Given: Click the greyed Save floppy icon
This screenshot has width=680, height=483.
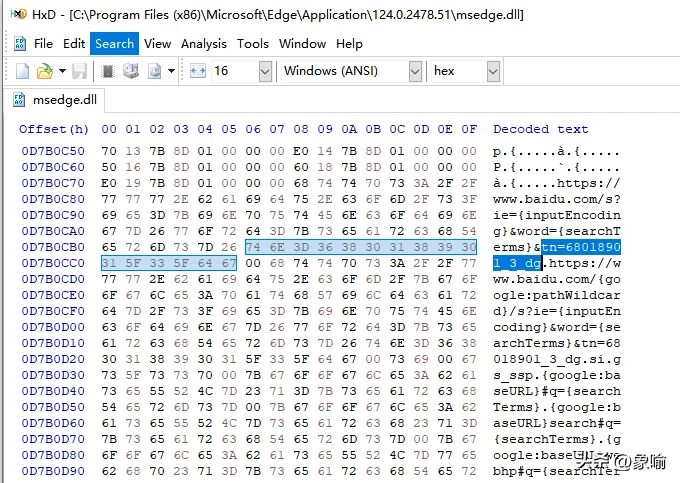Looking at the screenshot, I should [x=79, y=71].
